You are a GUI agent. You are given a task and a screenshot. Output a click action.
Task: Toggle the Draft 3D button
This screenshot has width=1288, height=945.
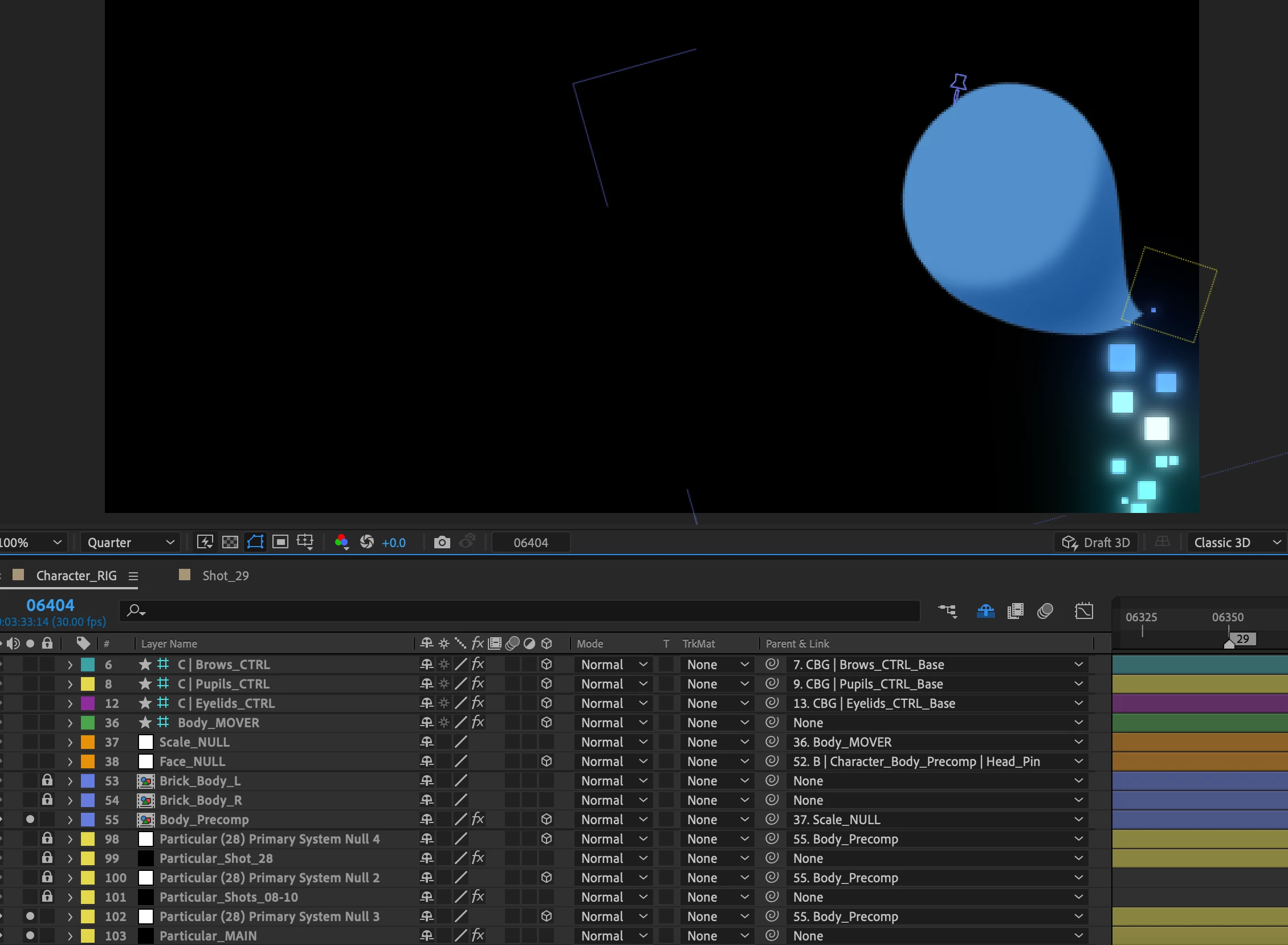click(1095, 542)
